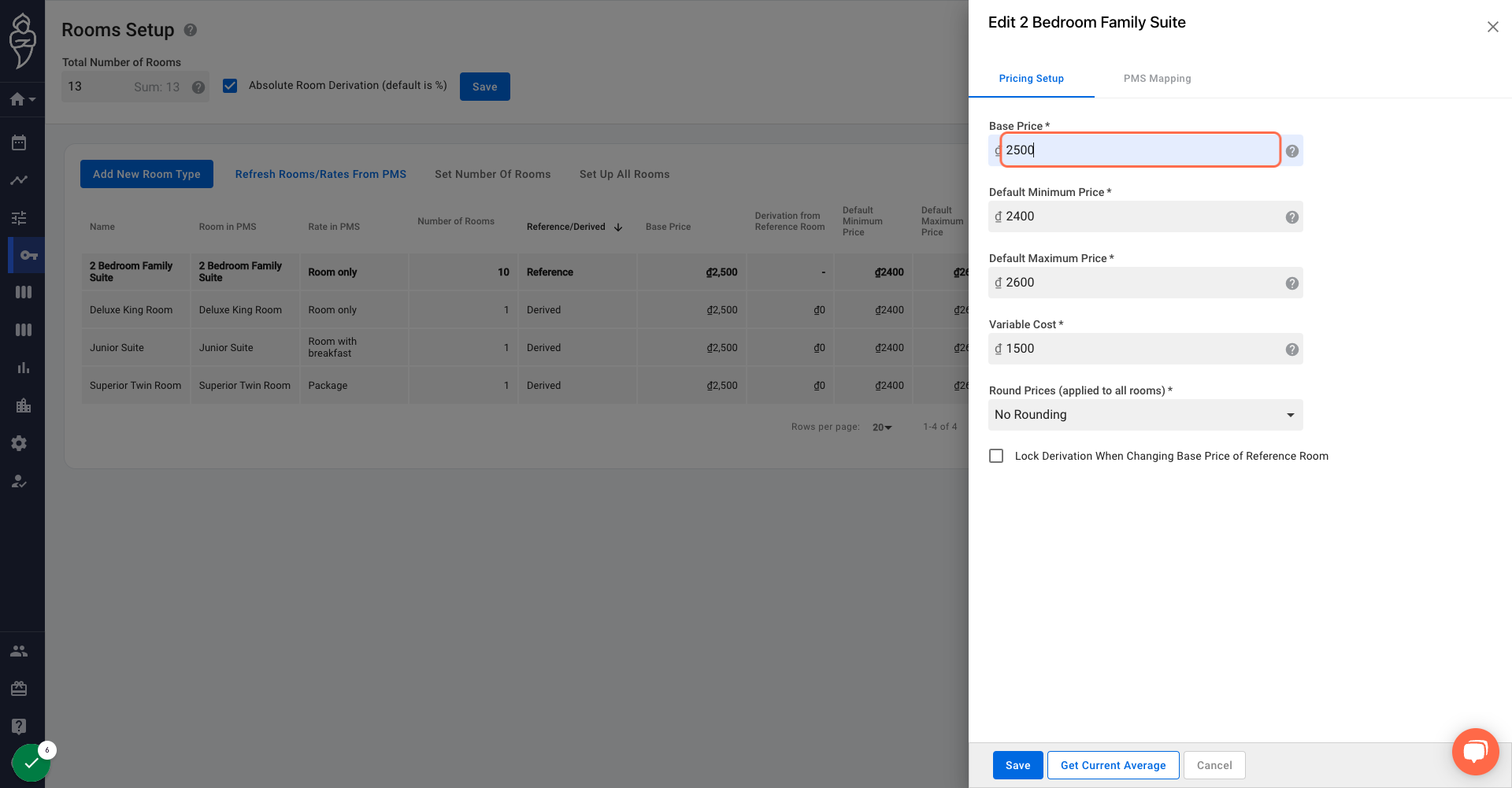Sort by Reference/Derived column arrow
The image size is (1512, 788).
coord(618,227)
